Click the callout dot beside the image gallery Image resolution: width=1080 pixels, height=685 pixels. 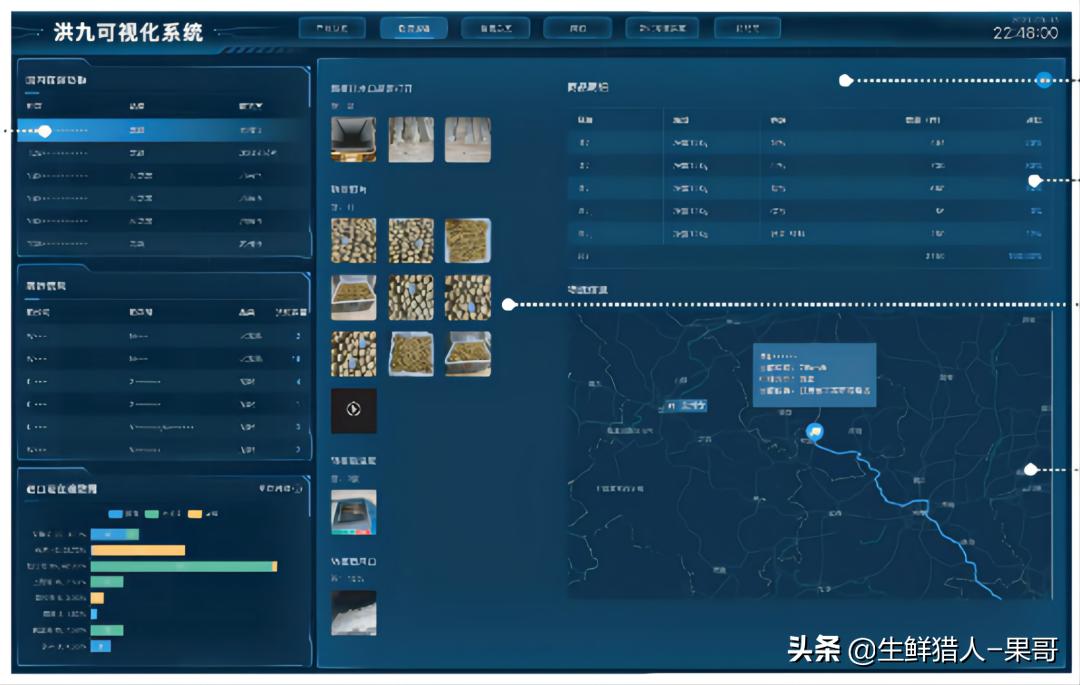pyautogui.click(x=509, y=303)
